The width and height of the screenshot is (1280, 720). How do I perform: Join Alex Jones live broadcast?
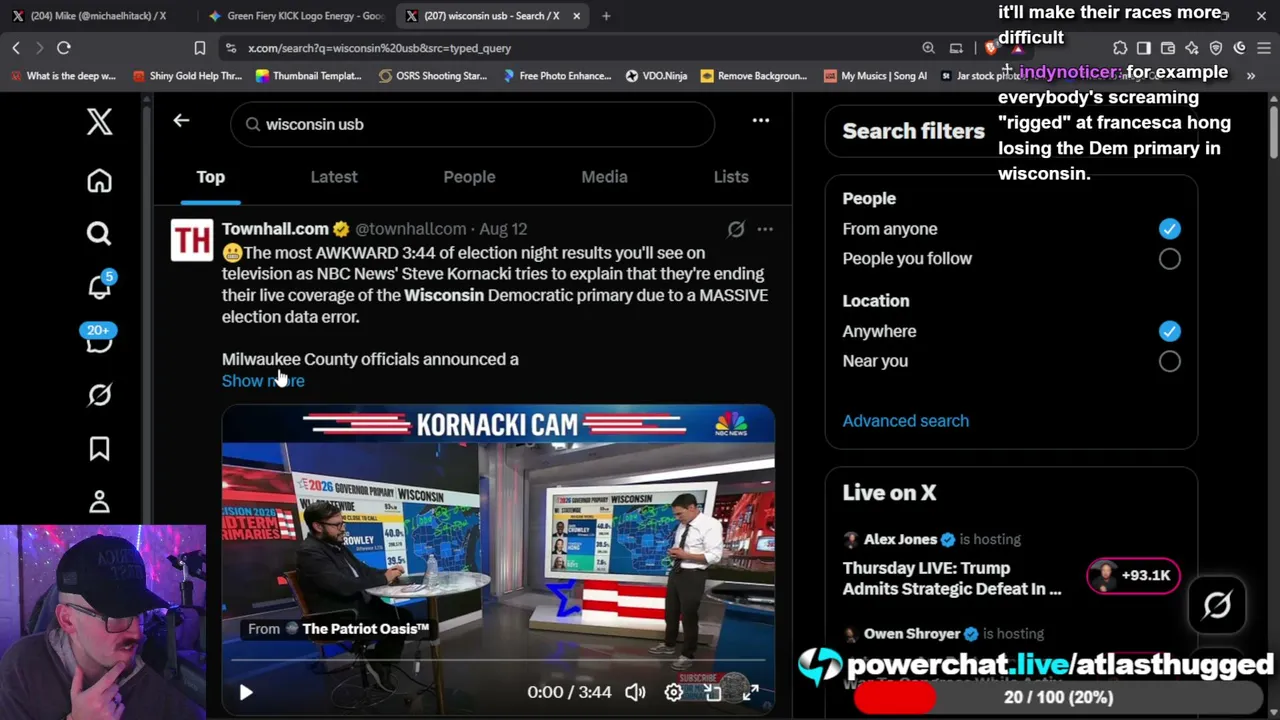point(1133,575)
